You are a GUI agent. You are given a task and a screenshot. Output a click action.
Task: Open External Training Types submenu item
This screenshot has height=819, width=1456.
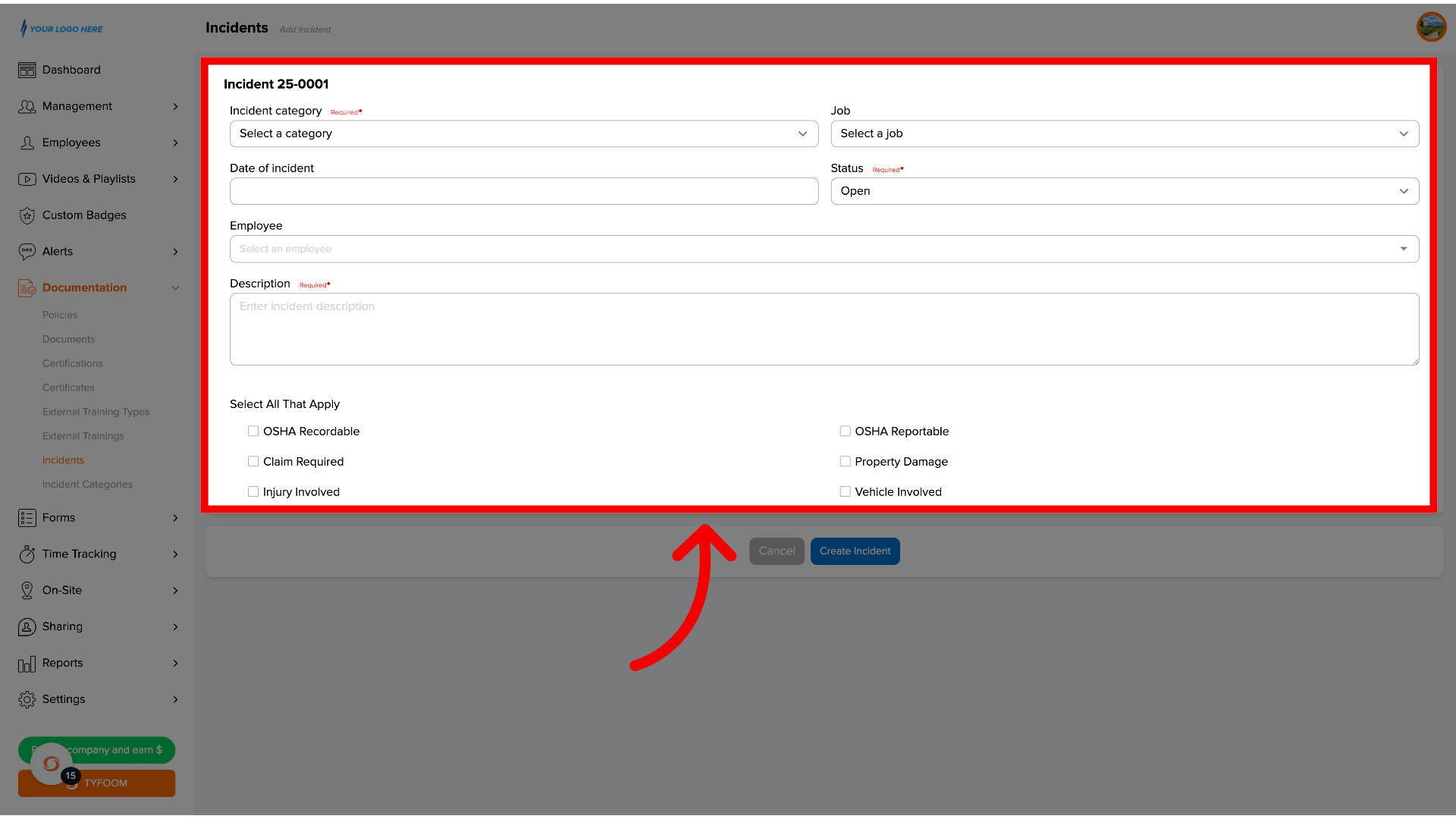click(96, 412)
